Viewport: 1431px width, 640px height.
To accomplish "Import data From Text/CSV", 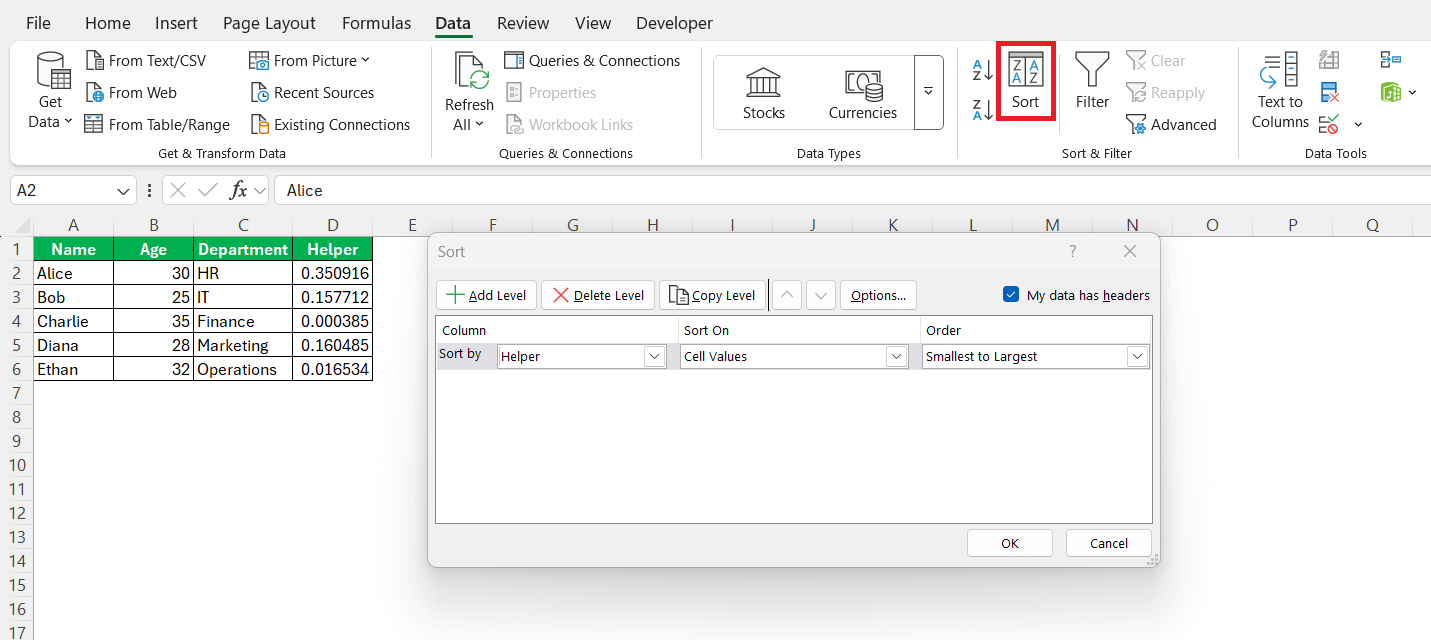I will coord(145,61).
